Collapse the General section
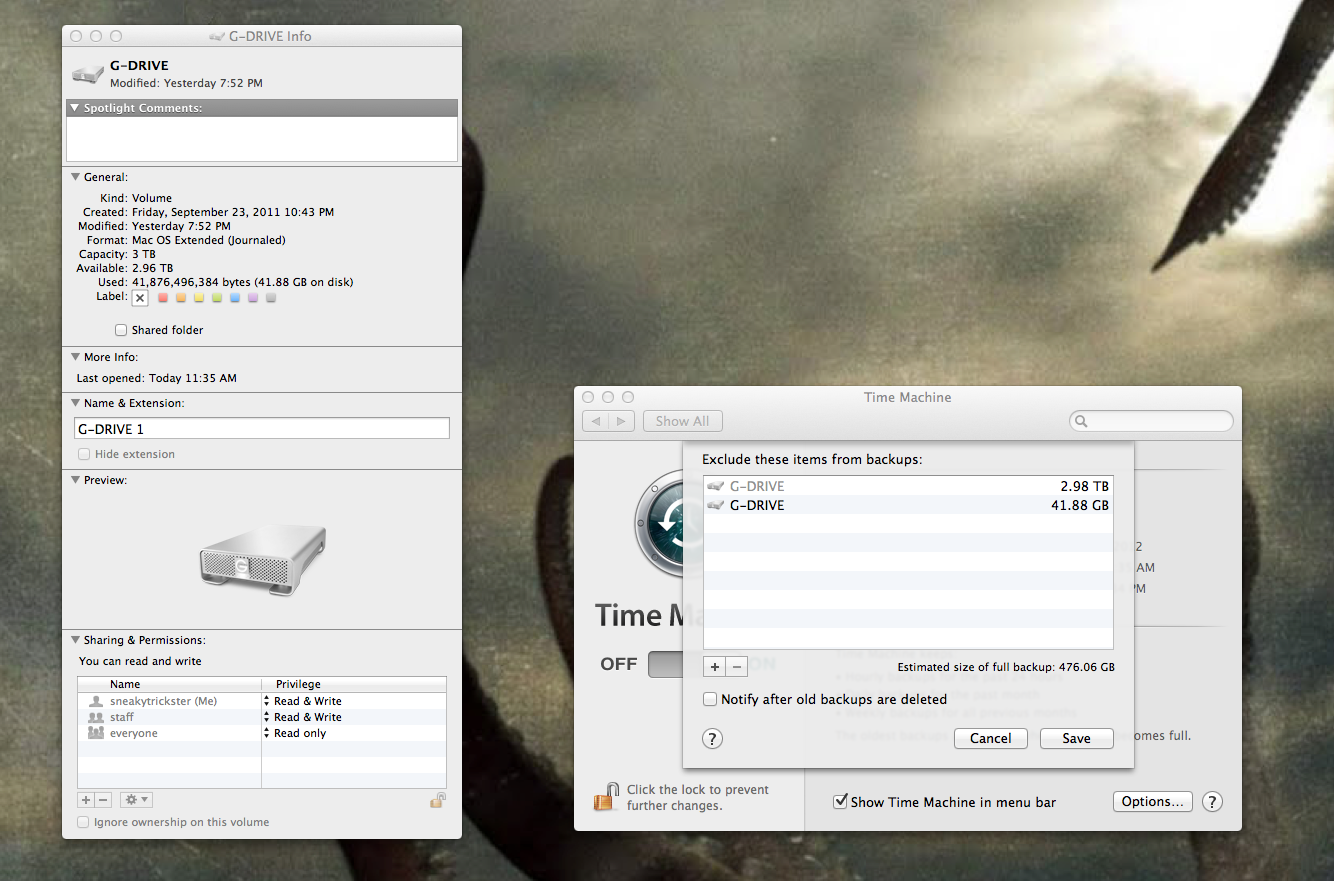 (x=74, y=177)
